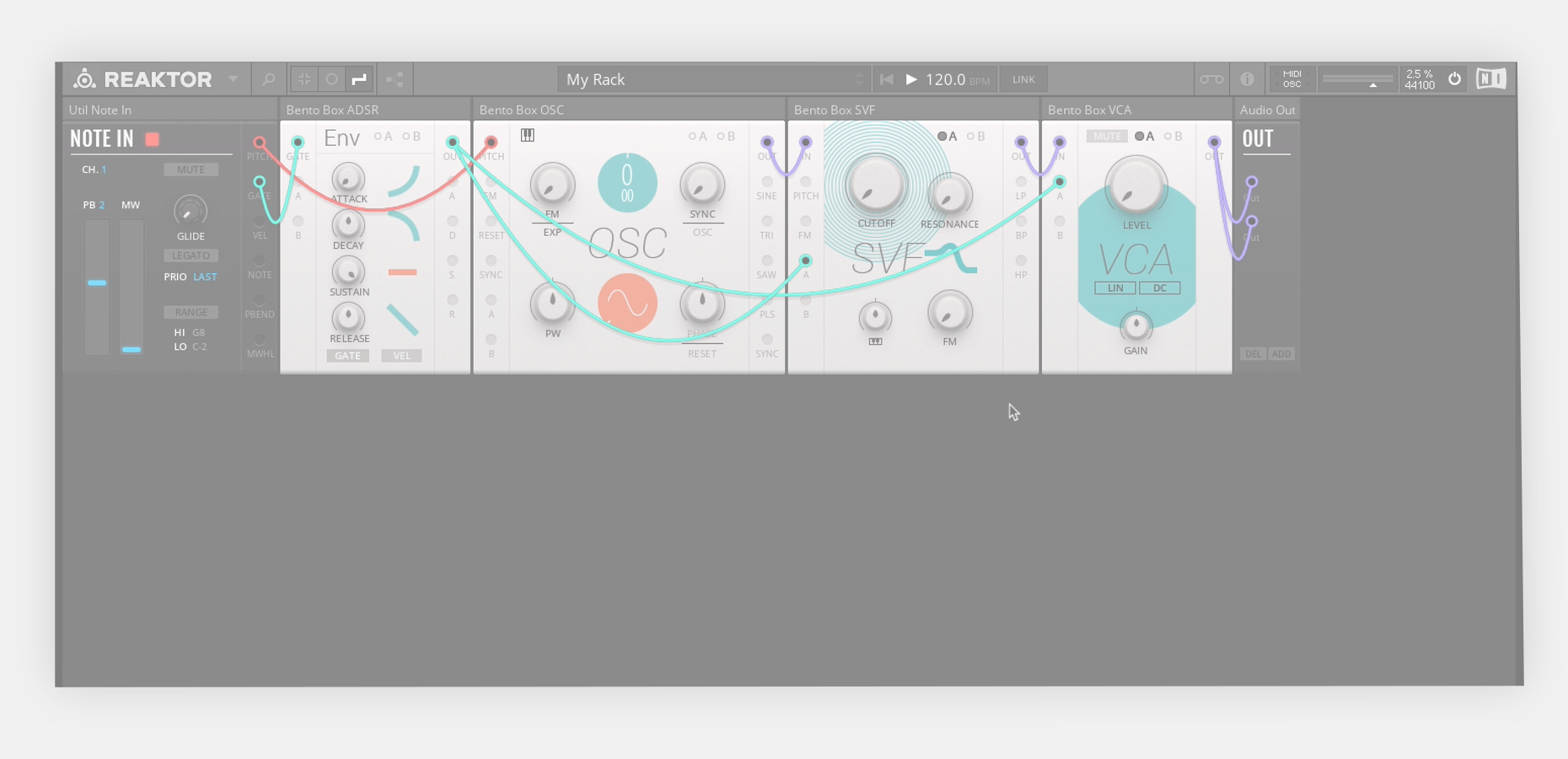Adjust the PB pitch bend slider

point(97,287)
